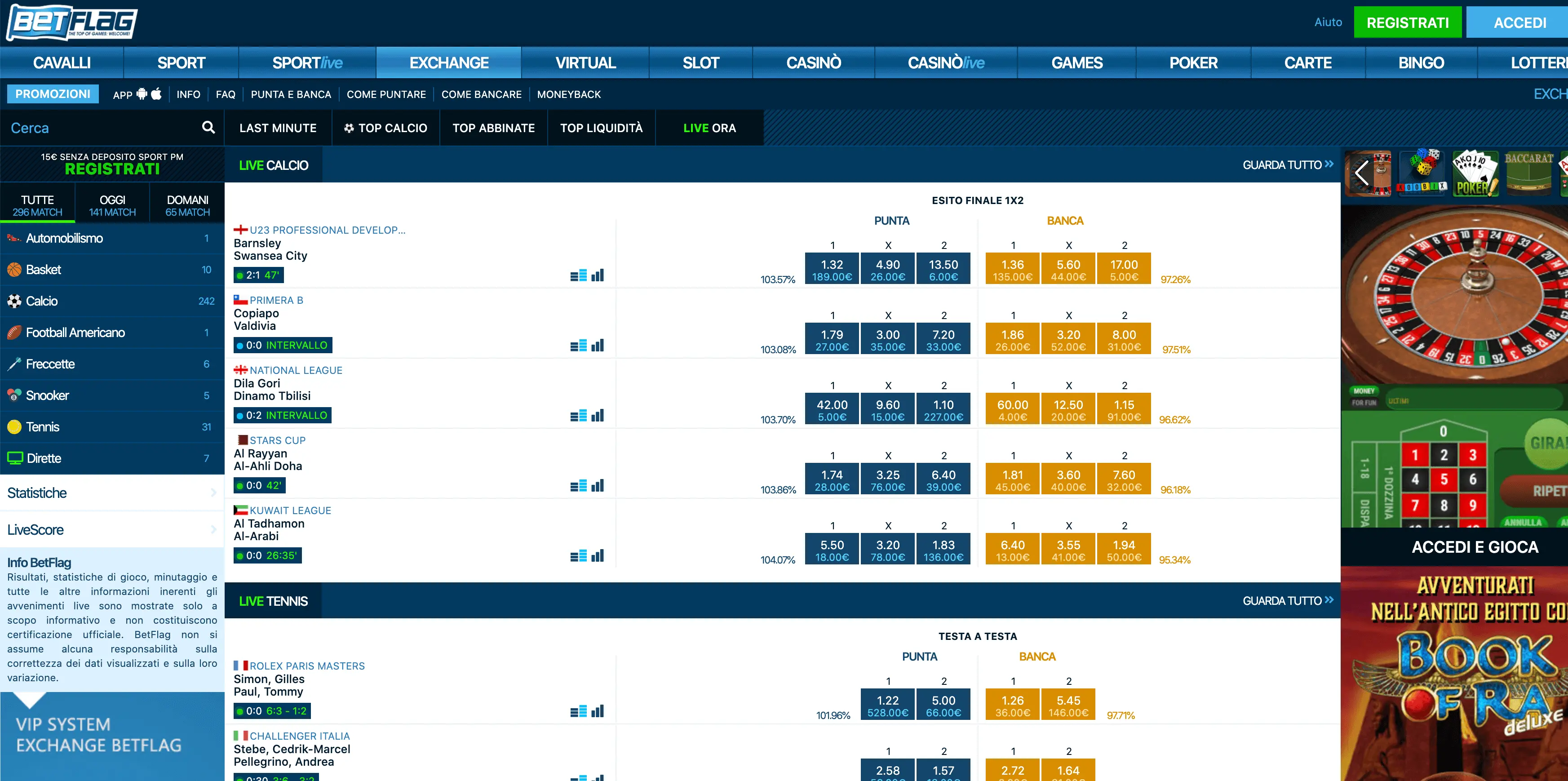Select Freccette sport in sidebar

tap(112, 364)
